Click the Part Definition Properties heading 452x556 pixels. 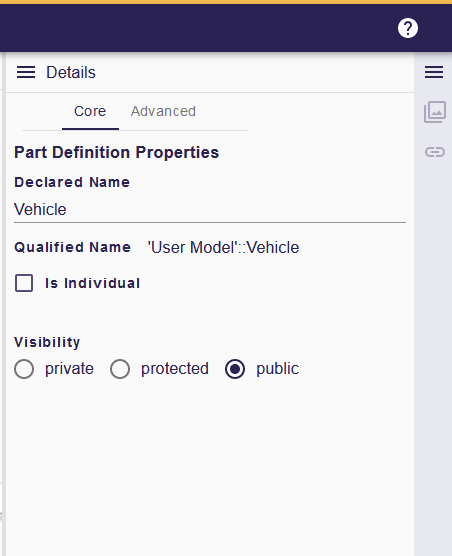pyautogui.click(x=117, y=152)
